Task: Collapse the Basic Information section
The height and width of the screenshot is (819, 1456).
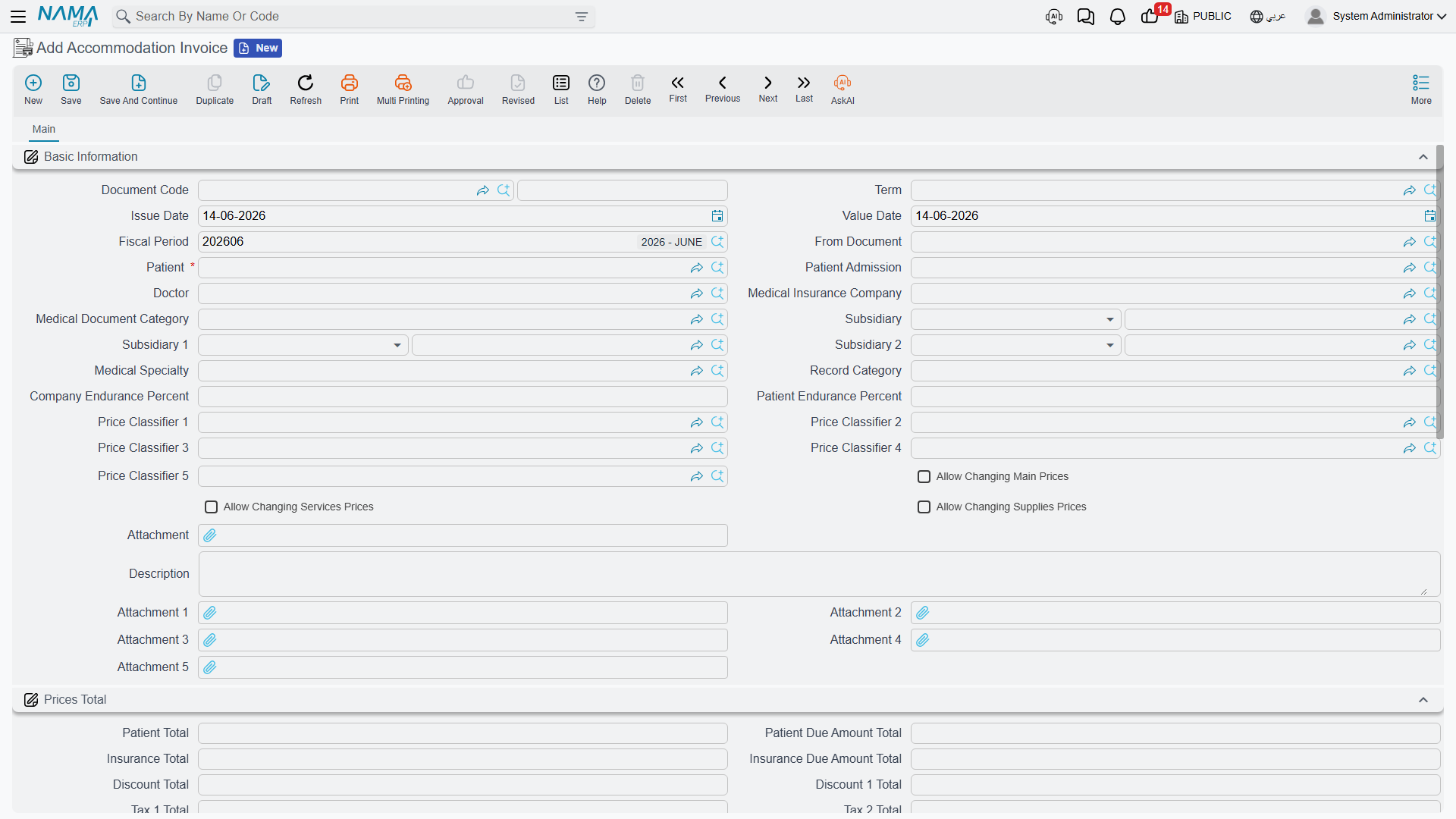Action: point(1423,157)
